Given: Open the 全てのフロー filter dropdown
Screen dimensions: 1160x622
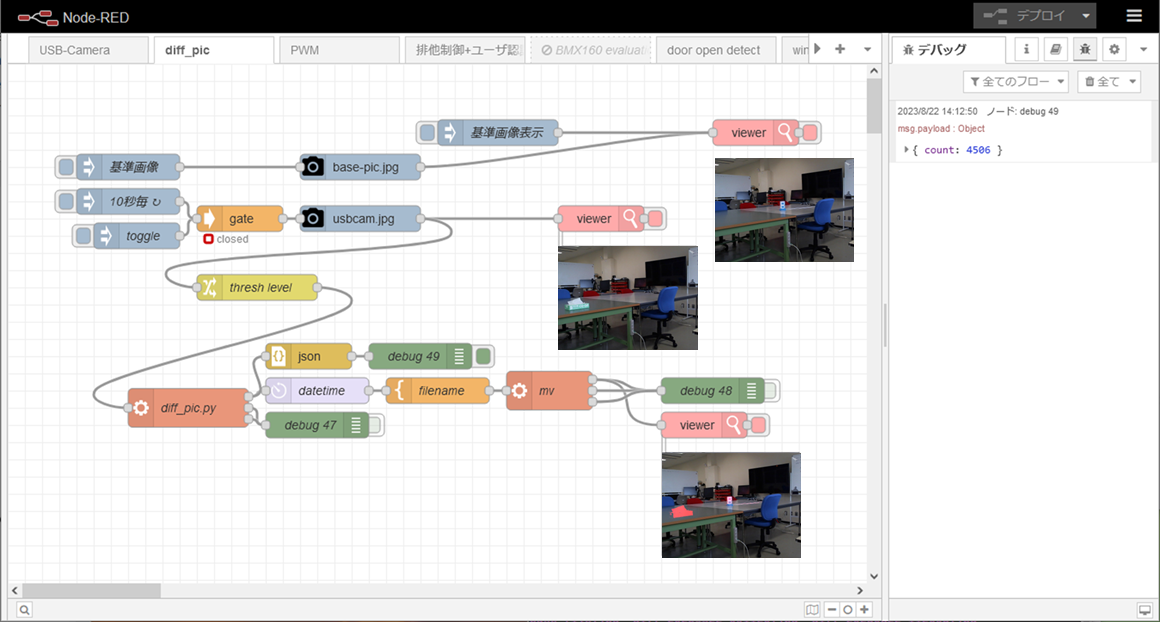Looking at the screenshot, I should (1015, 82).
